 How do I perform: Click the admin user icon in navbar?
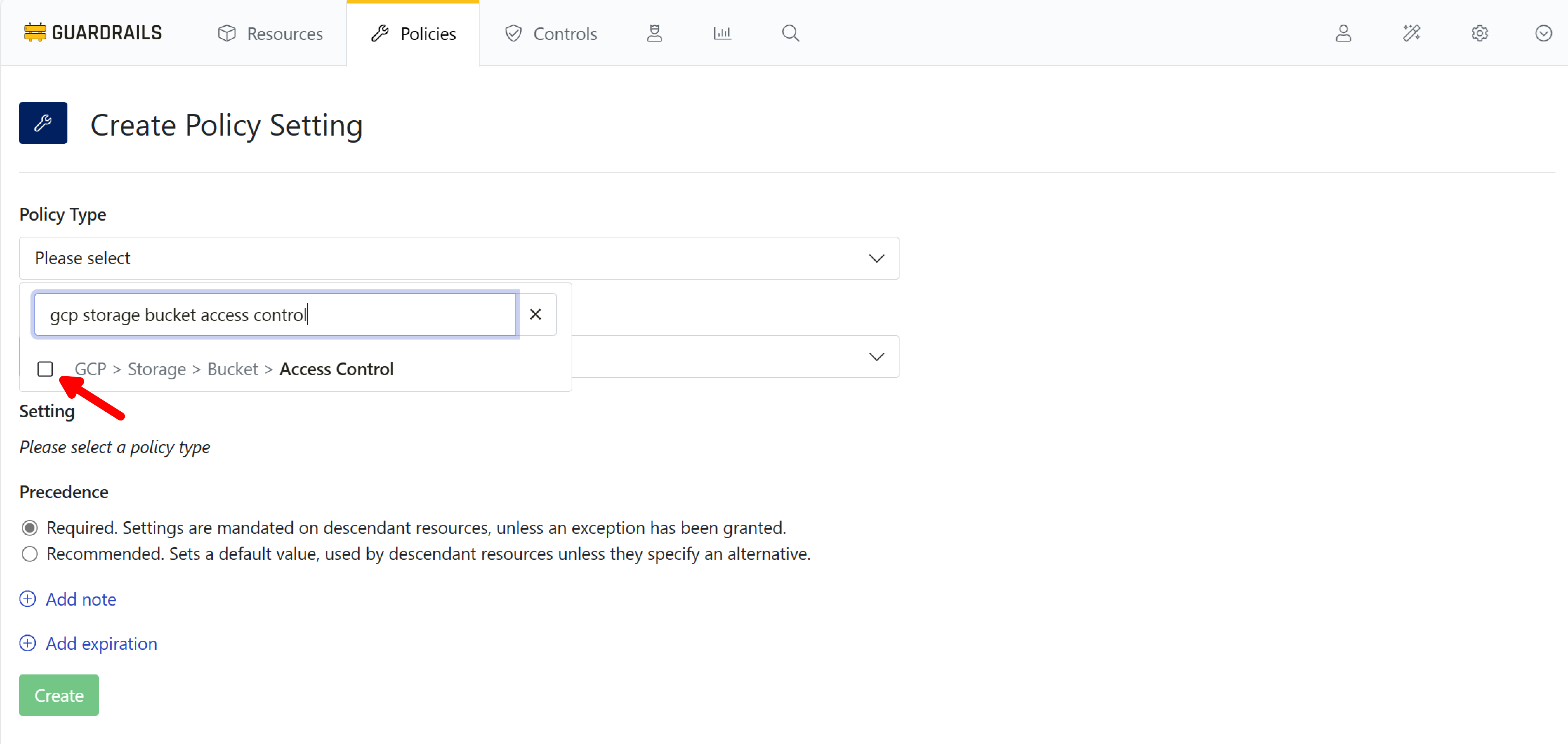654,33
